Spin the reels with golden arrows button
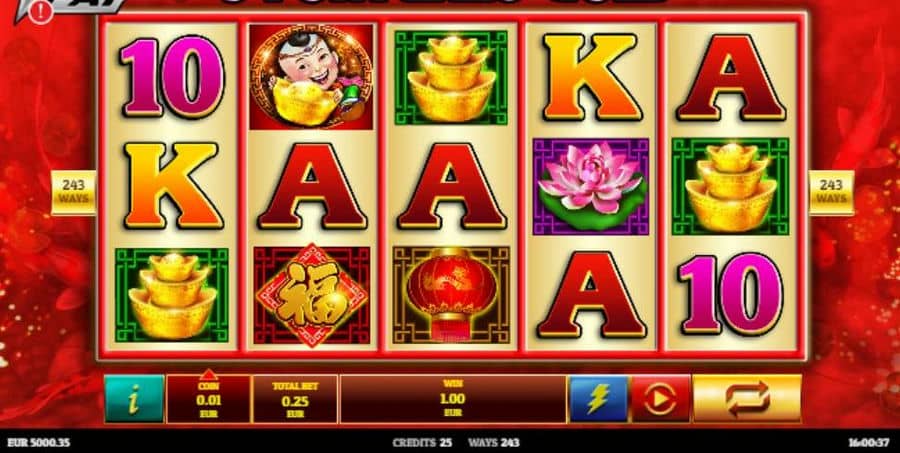This screenshot has height=453, width=900. point(747,399)
